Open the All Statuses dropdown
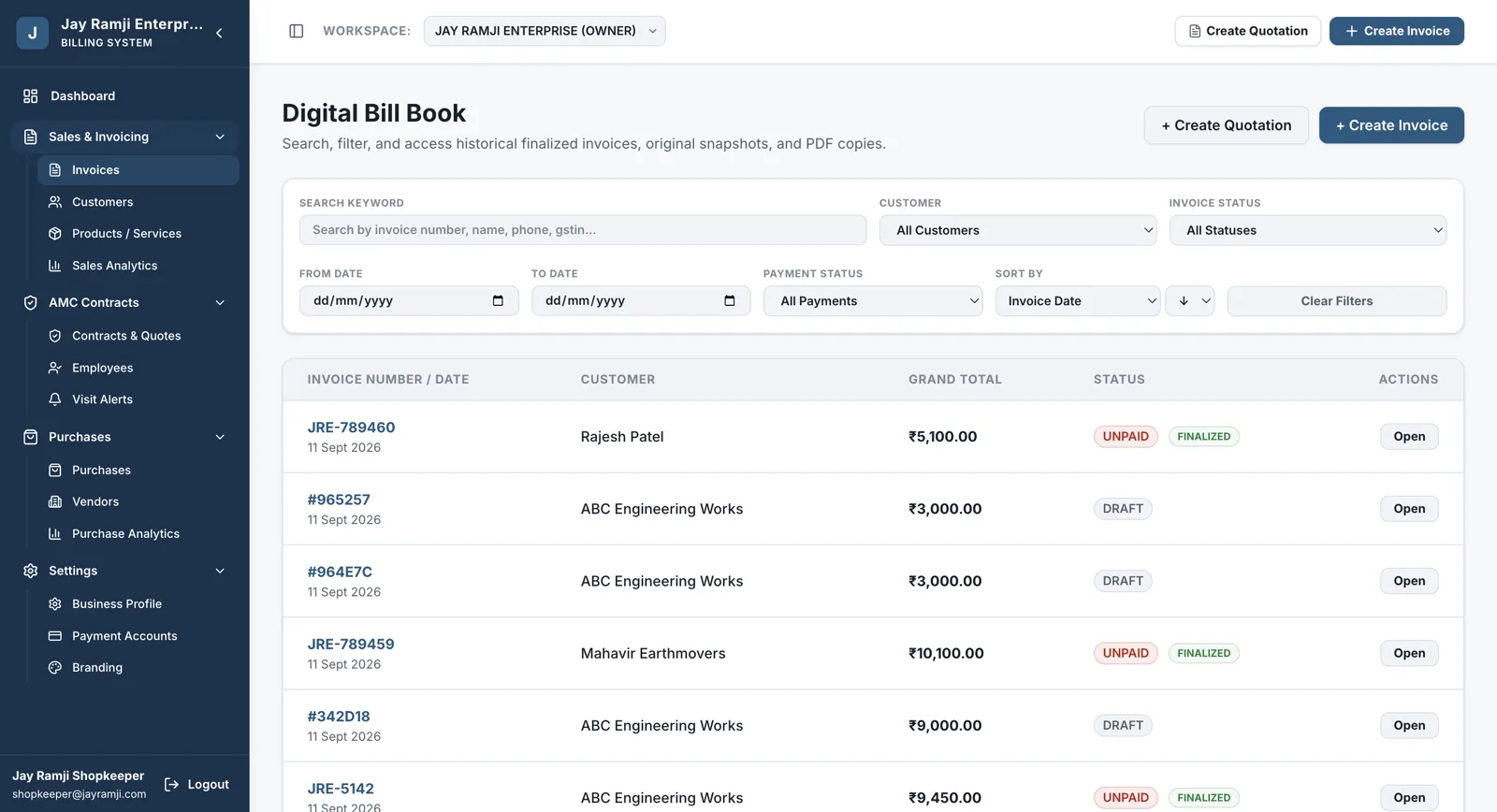 1308,230
